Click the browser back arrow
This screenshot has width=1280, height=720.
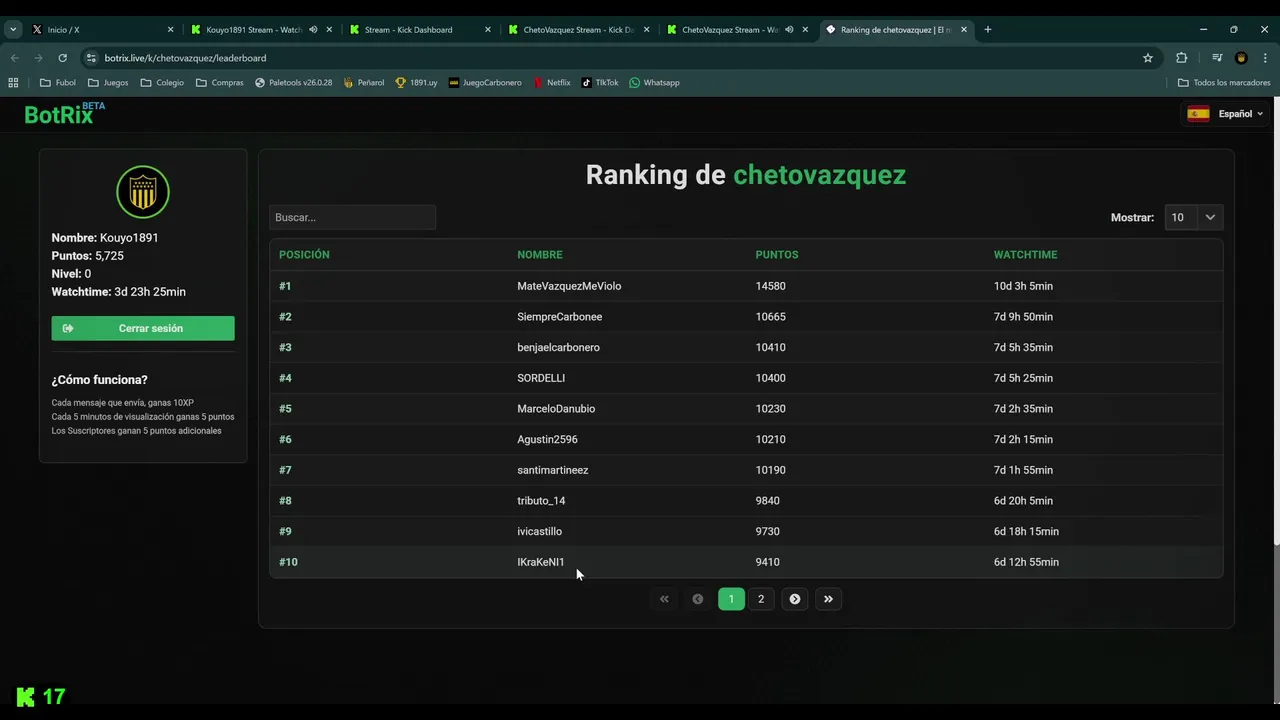[x=14, y=58]
